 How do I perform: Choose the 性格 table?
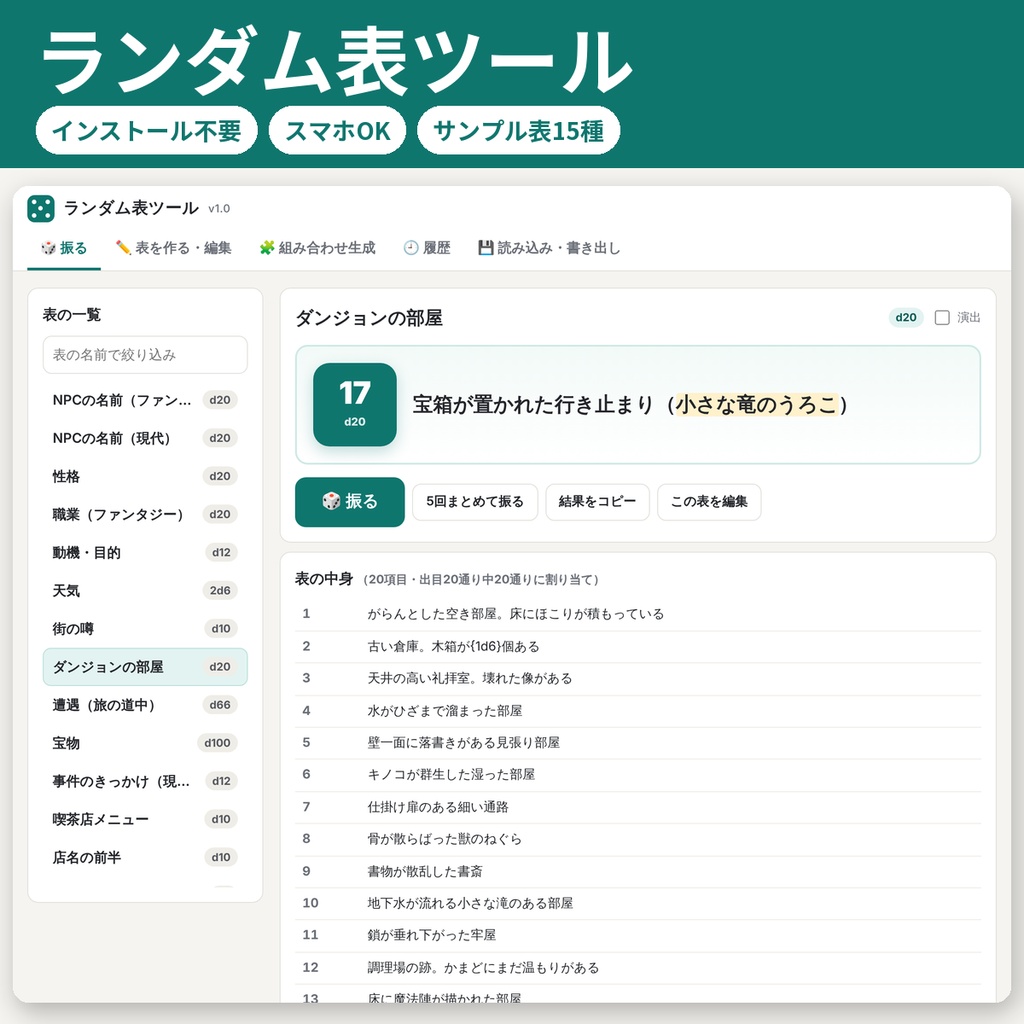tap(145, 476)
